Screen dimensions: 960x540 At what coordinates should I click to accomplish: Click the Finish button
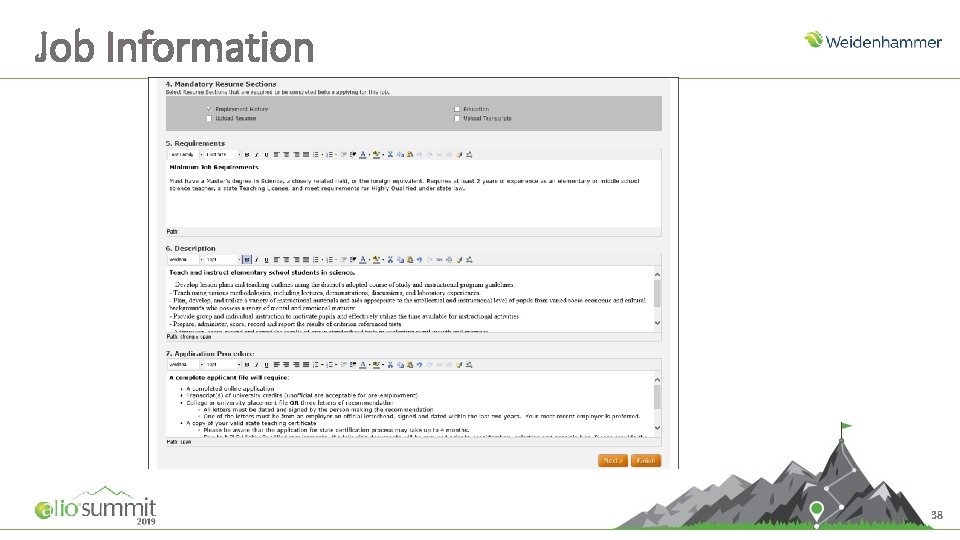click(646, 460)
